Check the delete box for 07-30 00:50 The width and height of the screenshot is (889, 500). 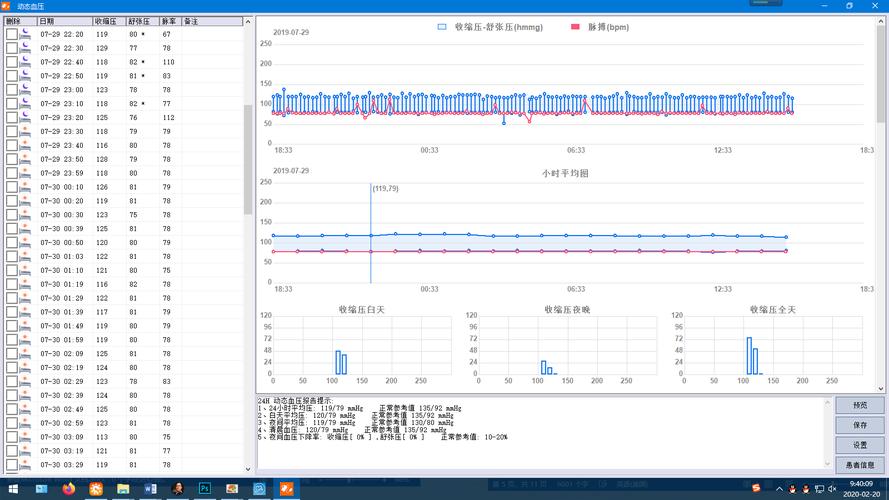[x=12, y=243]
